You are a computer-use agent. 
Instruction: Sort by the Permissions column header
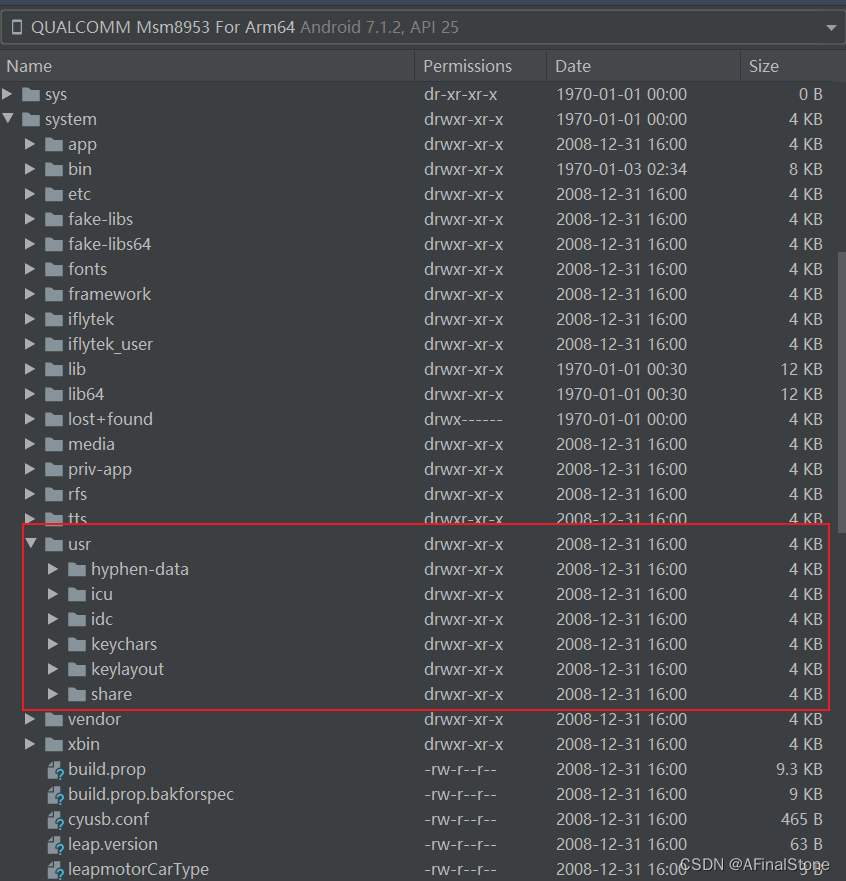(x=480, y=66)
